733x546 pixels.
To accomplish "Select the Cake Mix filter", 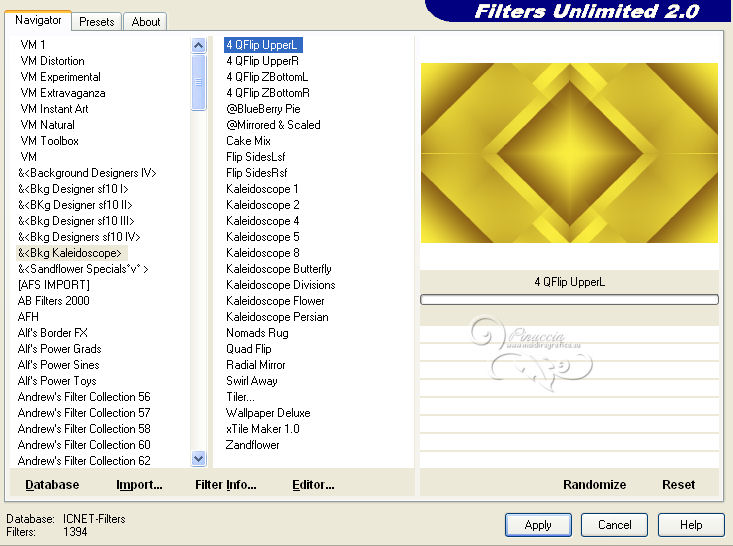I will pyautogui.click(x=248, y=141).
